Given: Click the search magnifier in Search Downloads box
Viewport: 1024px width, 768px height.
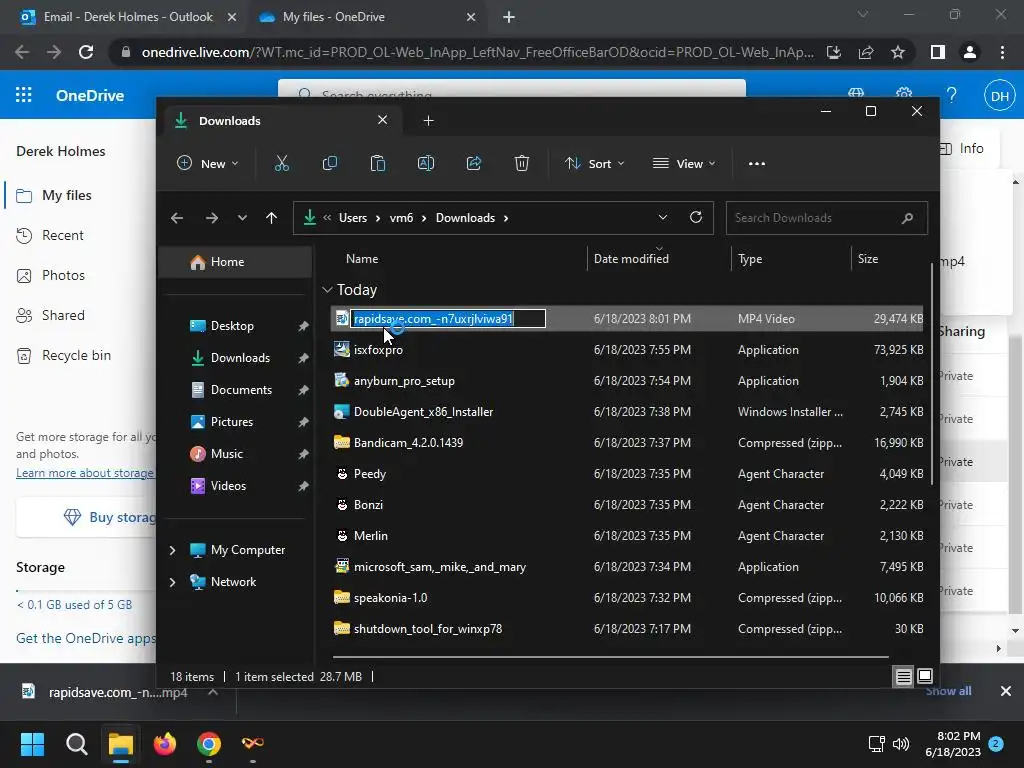Looking at the screenshot, I should coord(907,218).
